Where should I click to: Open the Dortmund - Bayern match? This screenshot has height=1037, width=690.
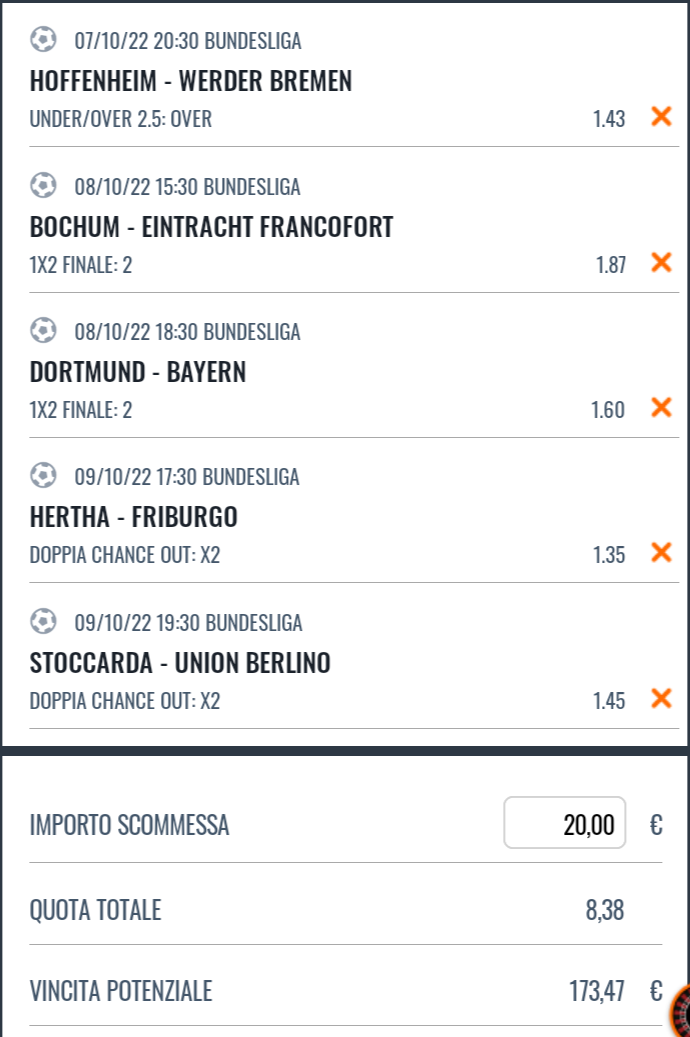138,372
